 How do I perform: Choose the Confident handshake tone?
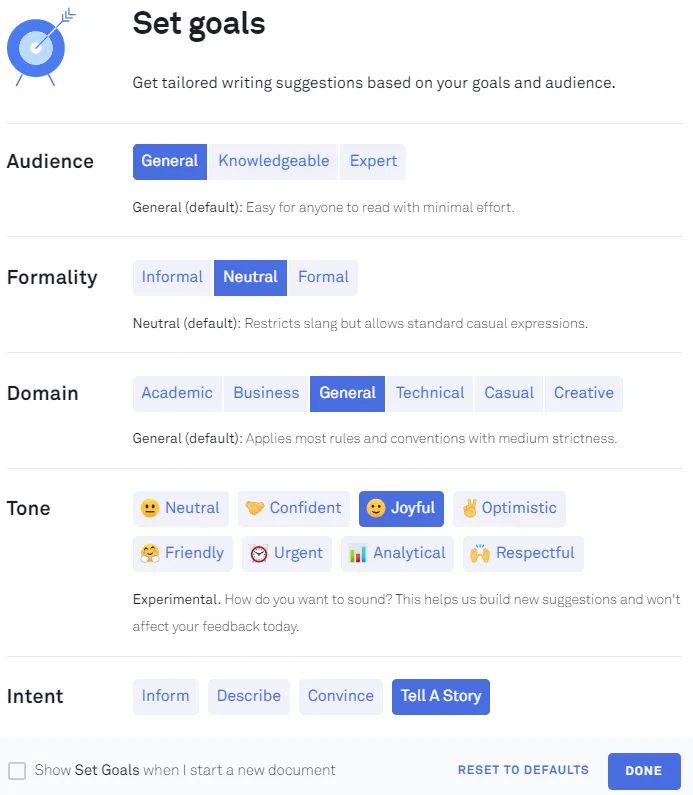(294, 508)
